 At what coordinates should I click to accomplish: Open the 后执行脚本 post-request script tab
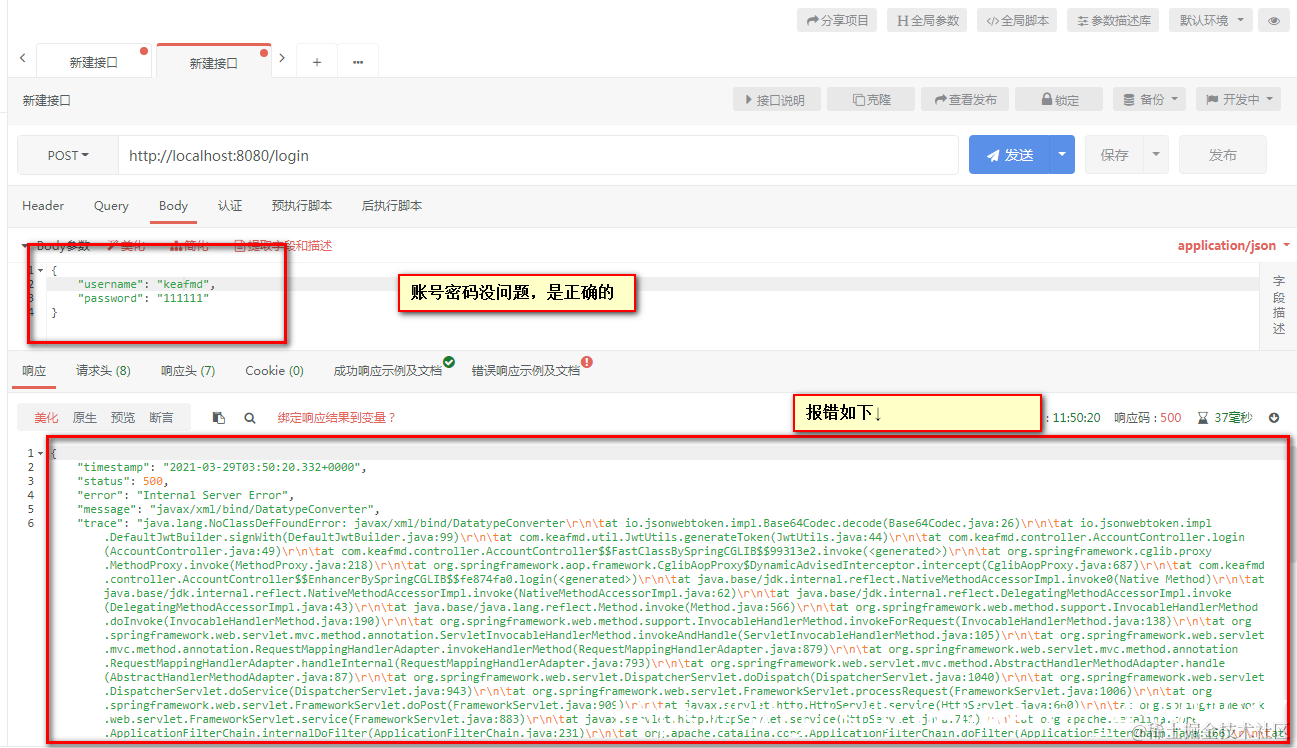[392, 206]
